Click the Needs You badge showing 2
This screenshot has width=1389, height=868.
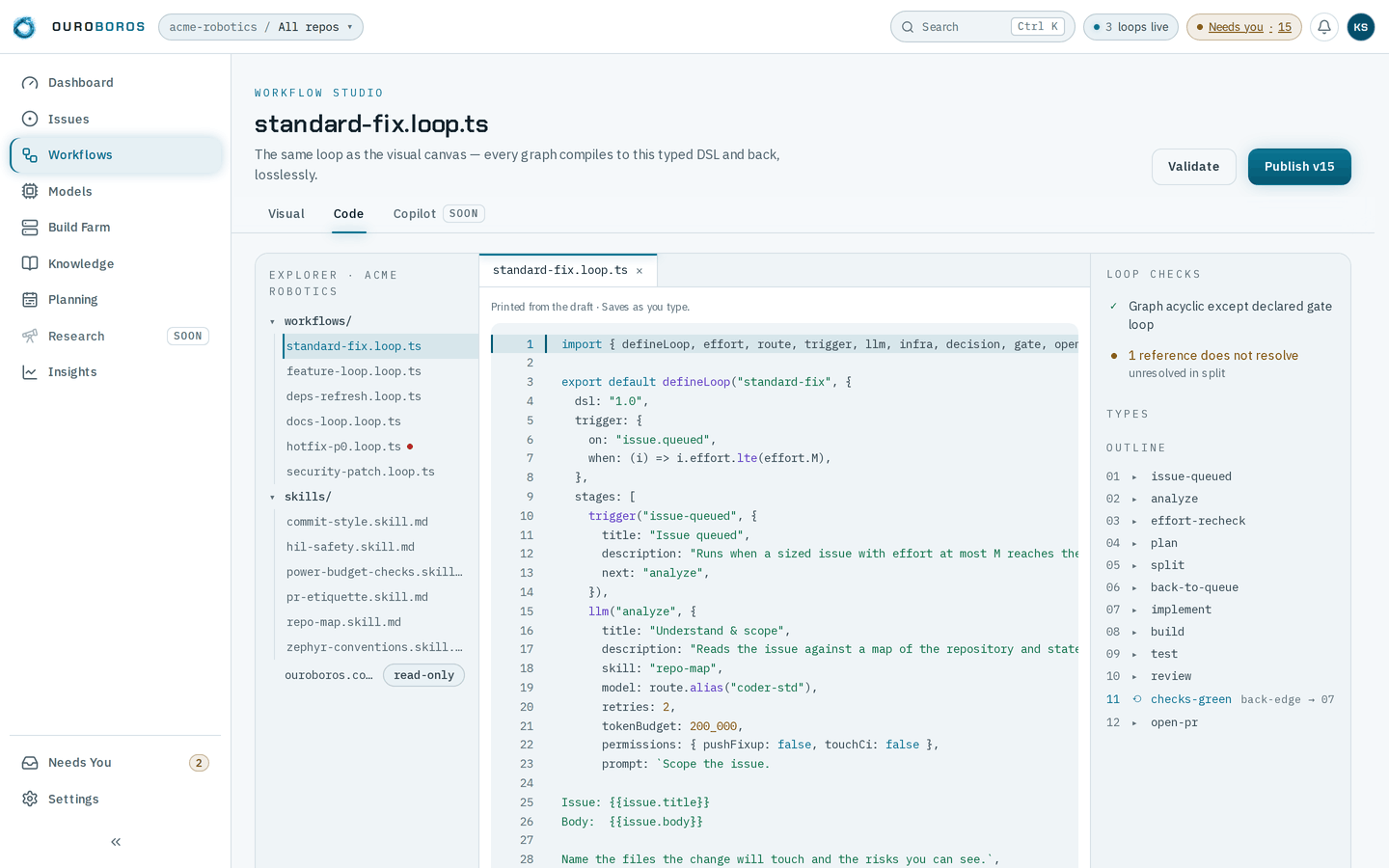point(199,763)
